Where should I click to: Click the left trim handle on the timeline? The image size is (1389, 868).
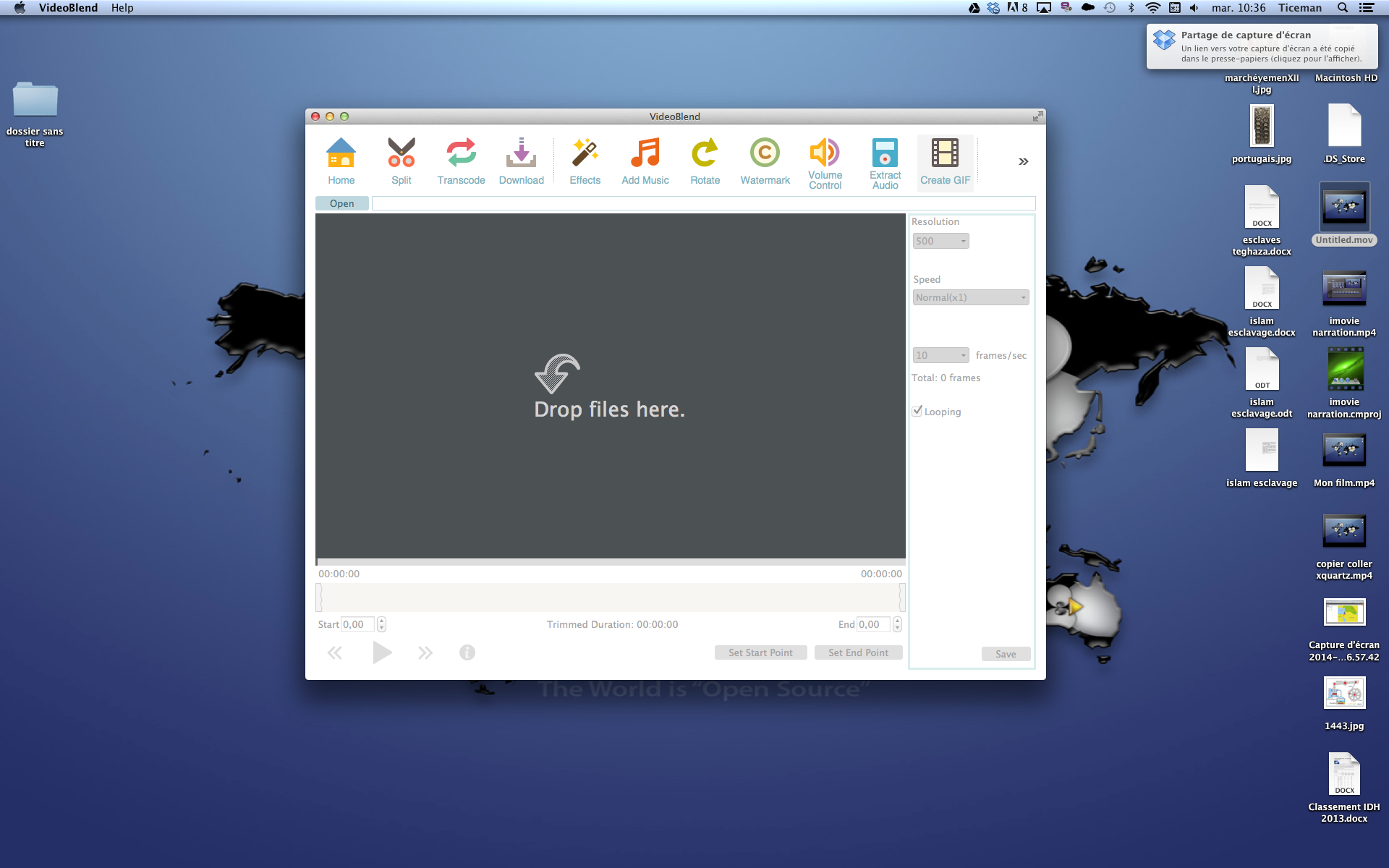pos(319,597)
